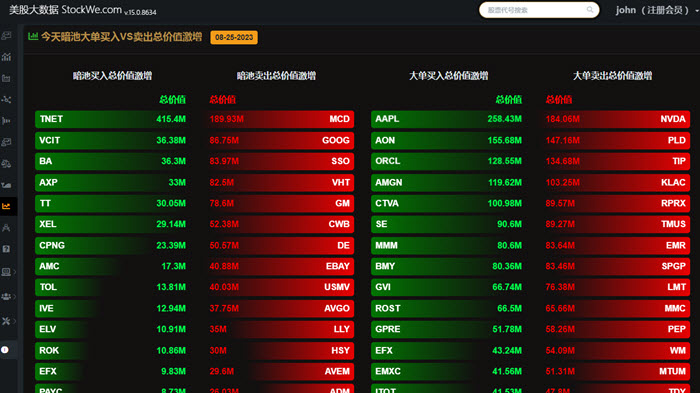Click the search magnifier icon
This screenshot has height=393, width=700.
tap(590, 10)
